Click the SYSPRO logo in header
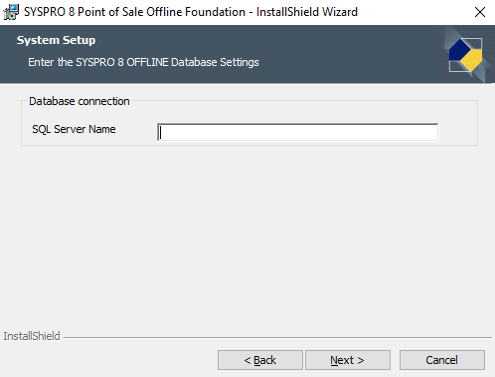The image size is (495, 377). (466, 55)
